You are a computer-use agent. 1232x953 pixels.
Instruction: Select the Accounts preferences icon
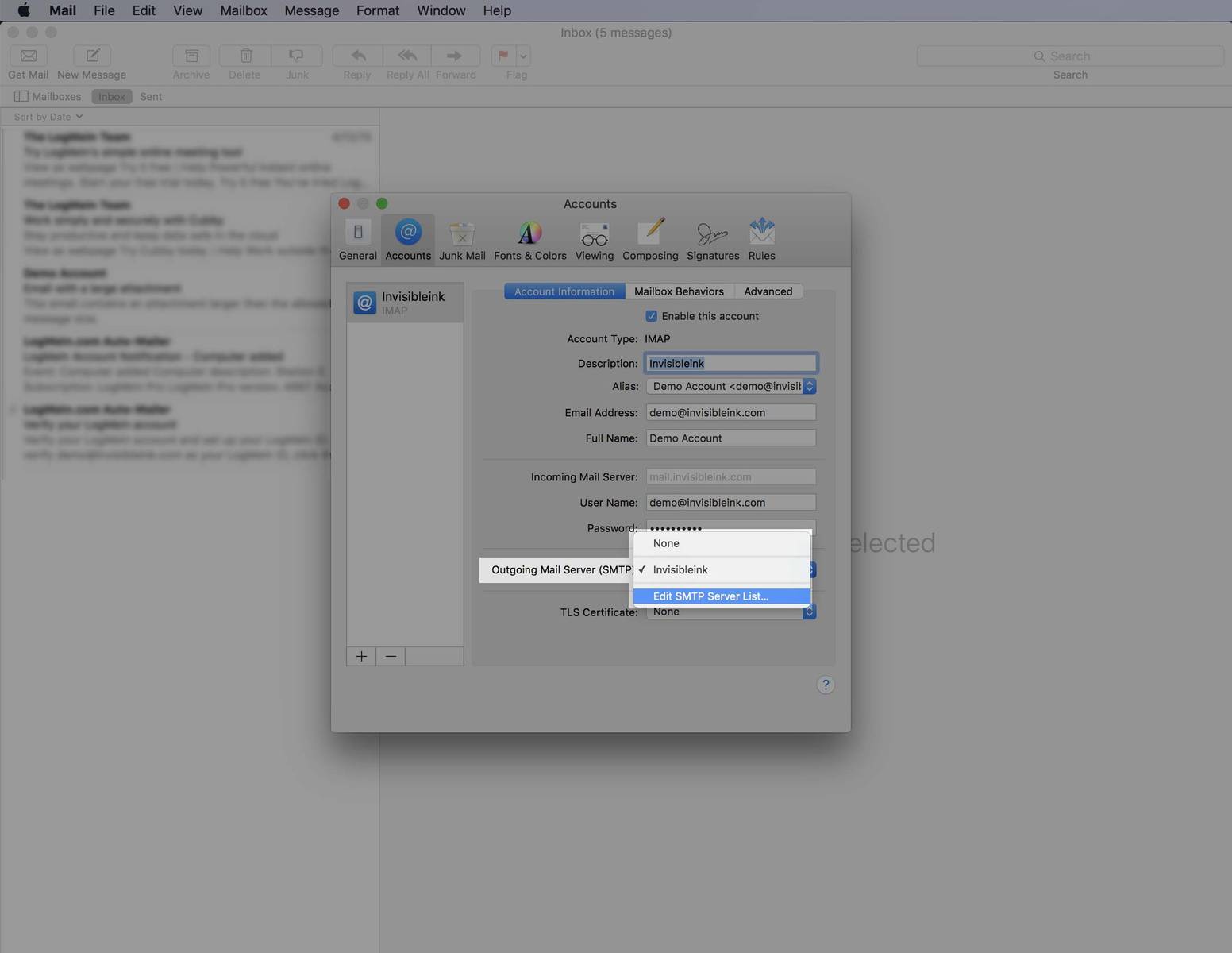tap(408, 239)
